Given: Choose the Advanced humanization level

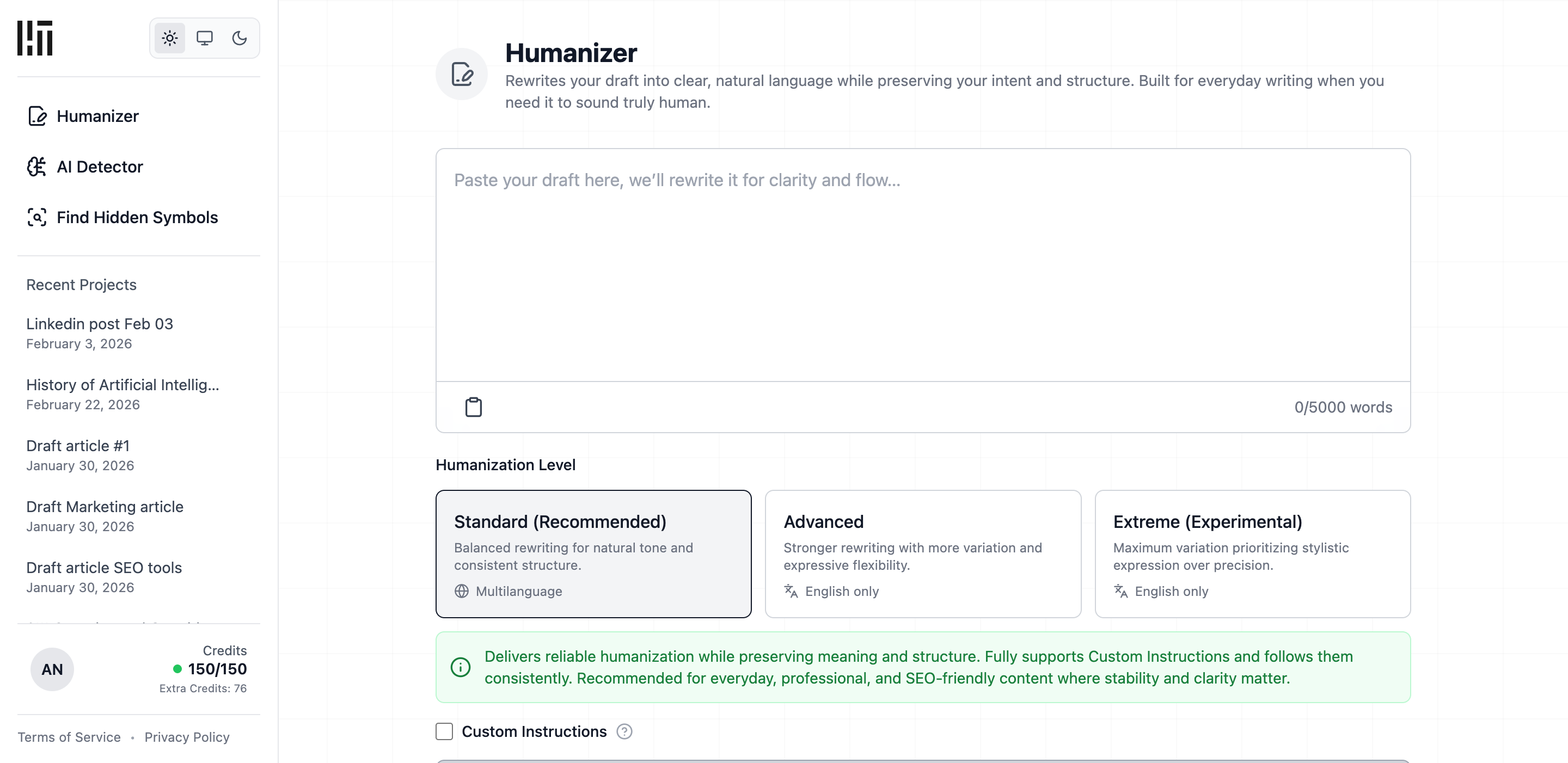Looking at the screenshot, I should tap(923, 553).
